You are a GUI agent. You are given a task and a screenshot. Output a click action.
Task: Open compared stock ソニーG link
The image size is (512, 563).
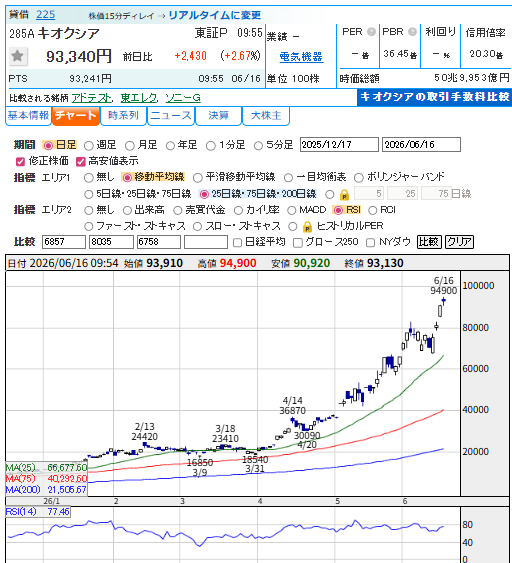point(183,98)
